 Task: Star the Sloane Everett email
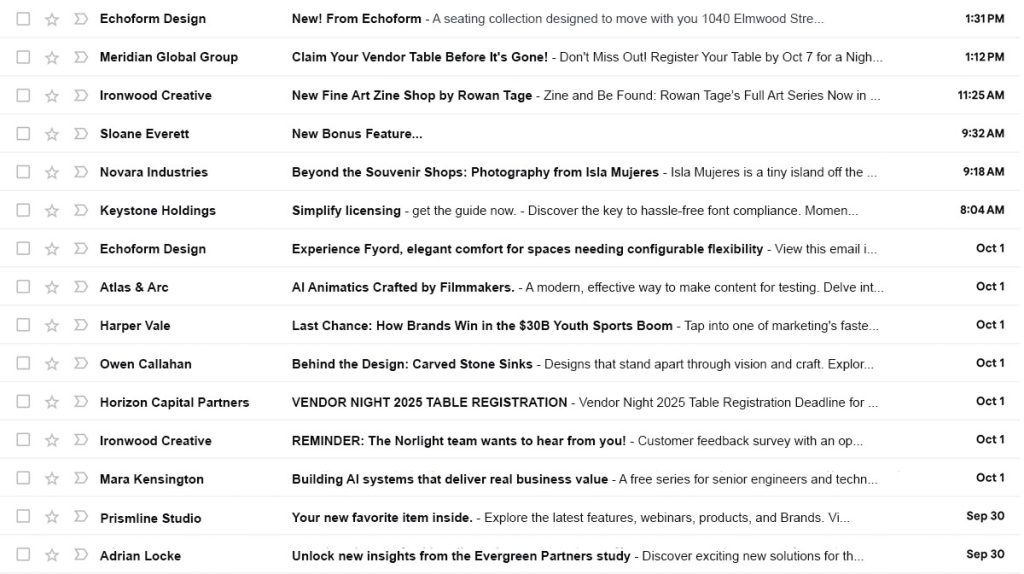coord(52,134)
